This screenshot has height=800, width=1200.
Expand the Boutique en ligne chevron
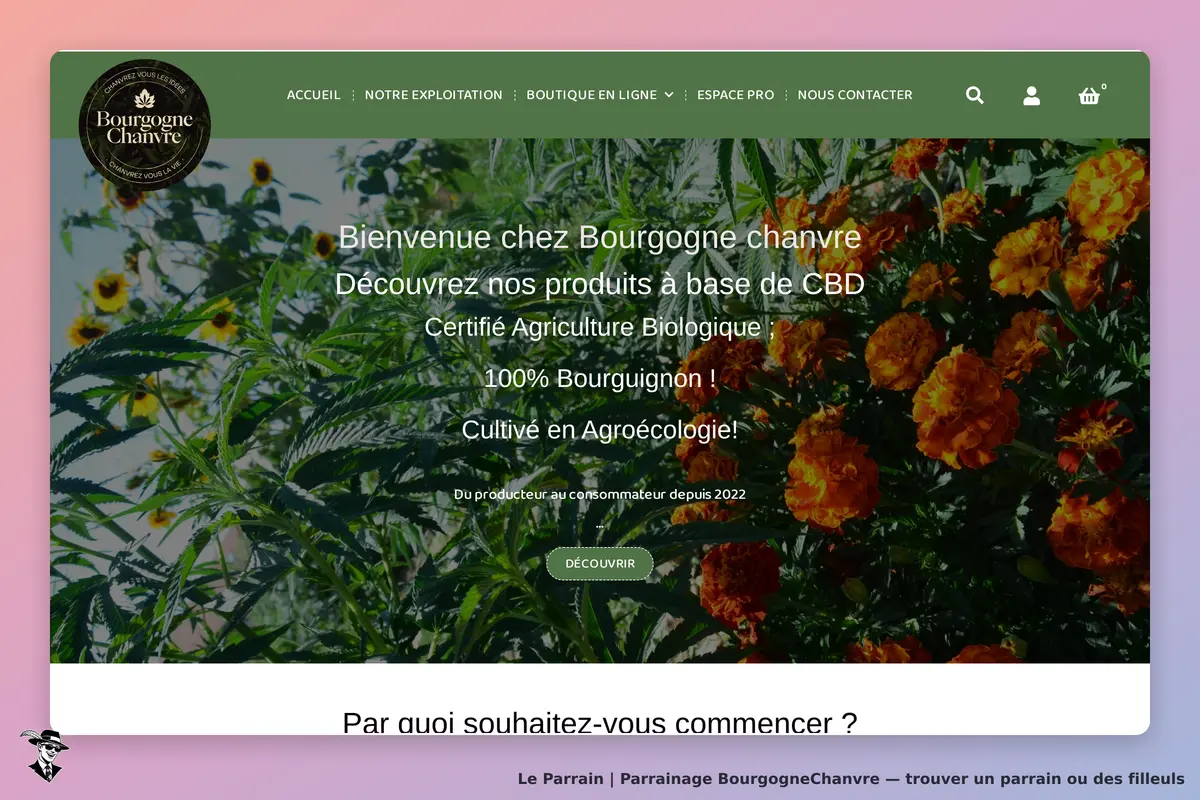pyautogui.click(x=669, y=95)
